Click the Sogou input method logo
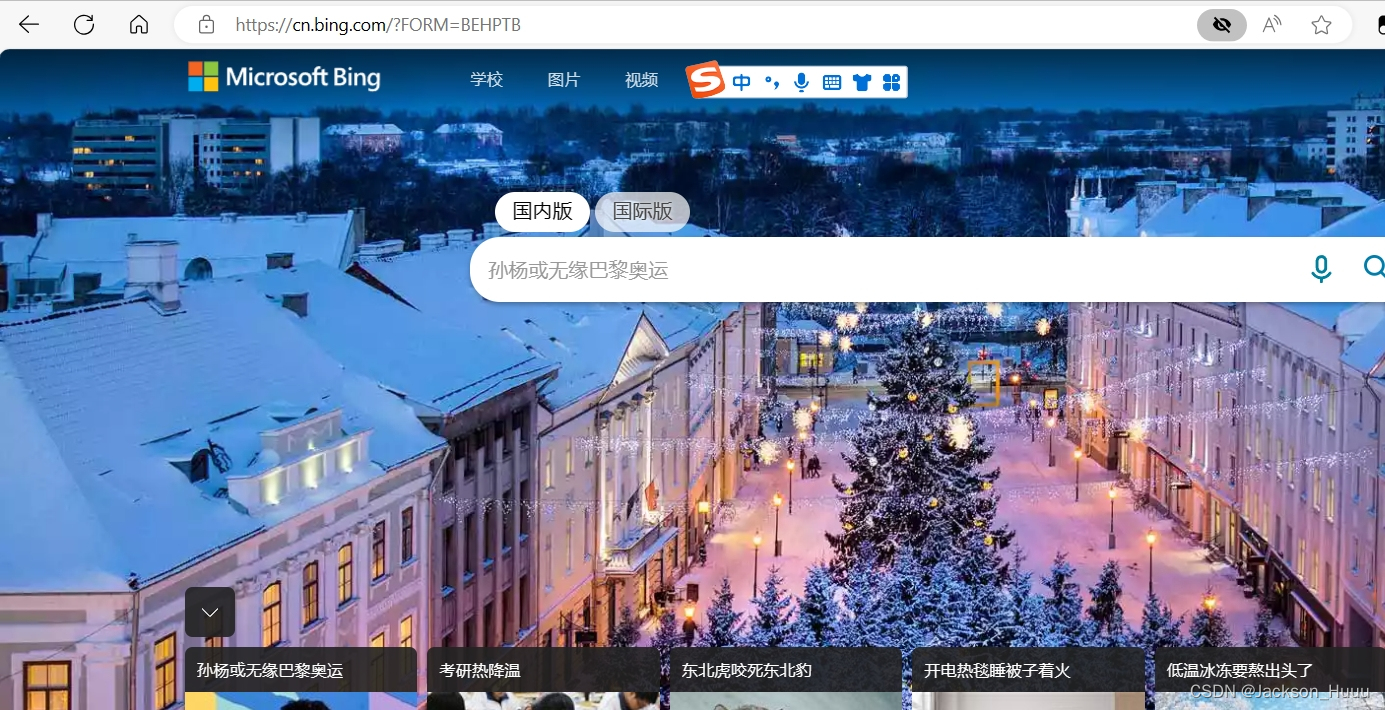 point(705,80)
